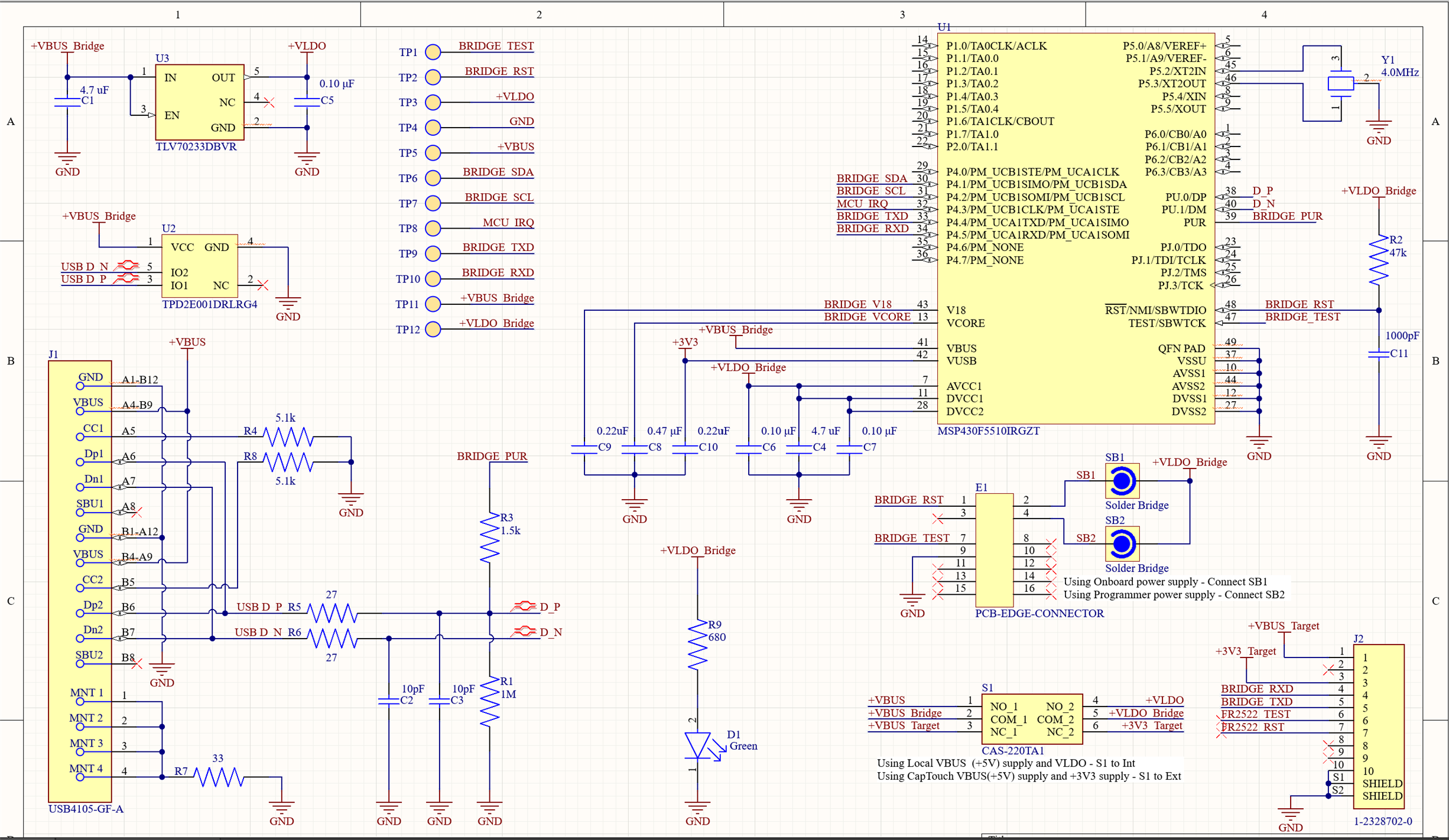Screen dimensions: 1449x840
Task: Select resistor R9 680 symbol
Action: point(698,645)
